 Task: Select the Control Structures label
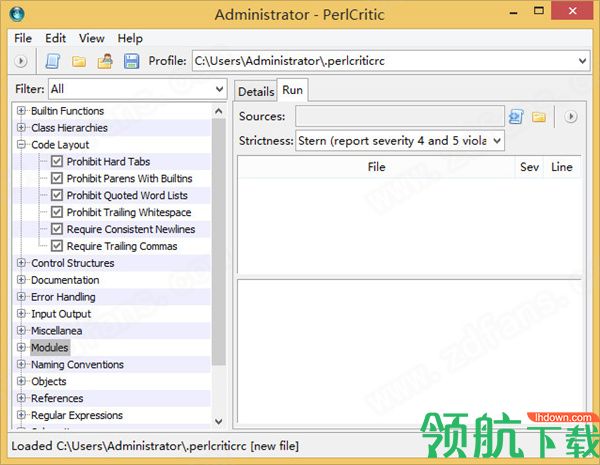tap(73, 263)
